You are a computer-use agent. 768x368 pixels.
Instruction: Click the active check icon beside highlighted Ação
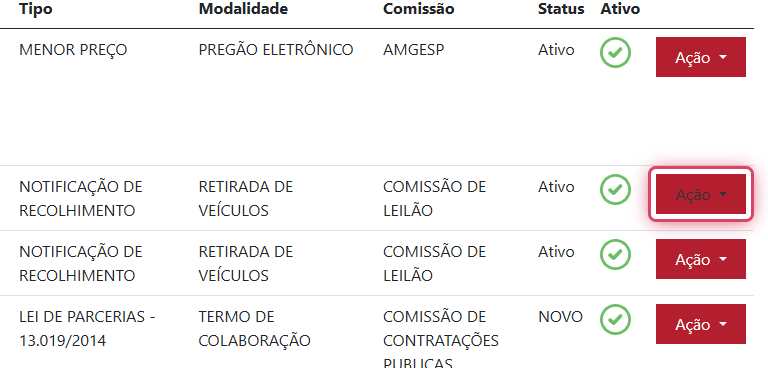(615, 190)
